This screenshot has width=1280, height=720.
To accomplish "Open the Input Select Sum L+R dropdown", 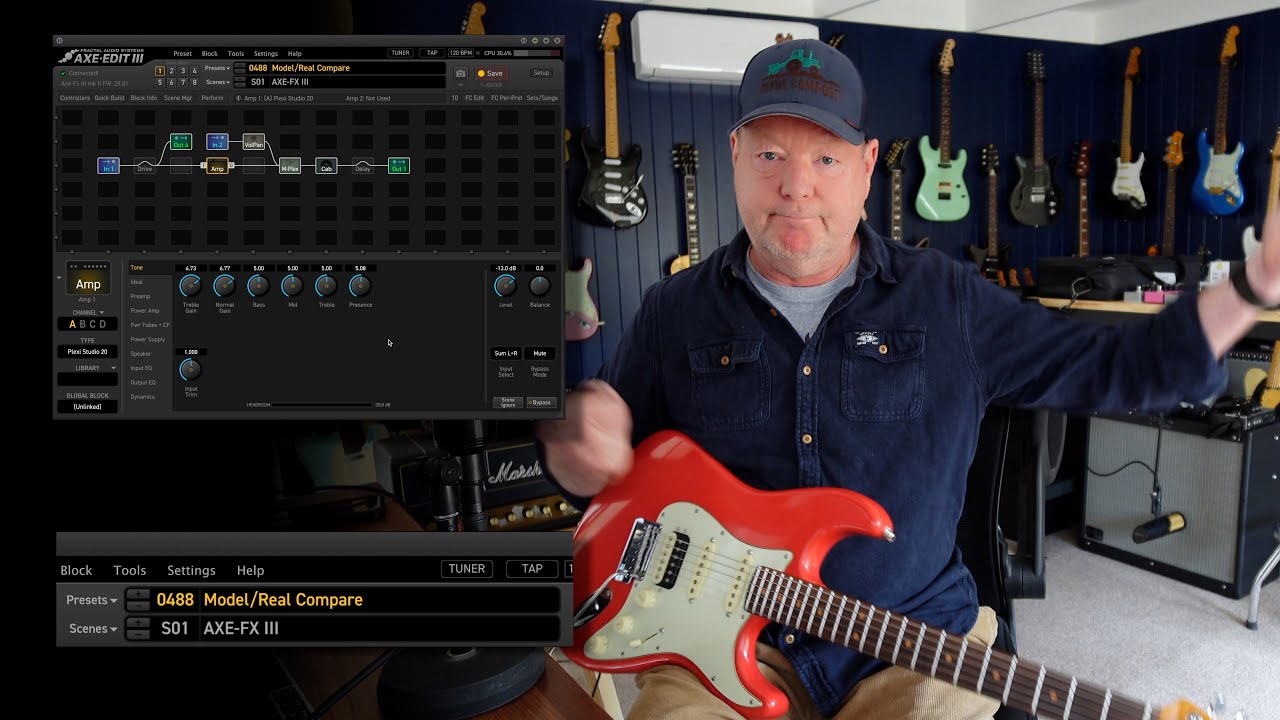I will click(x=506, y=353).
